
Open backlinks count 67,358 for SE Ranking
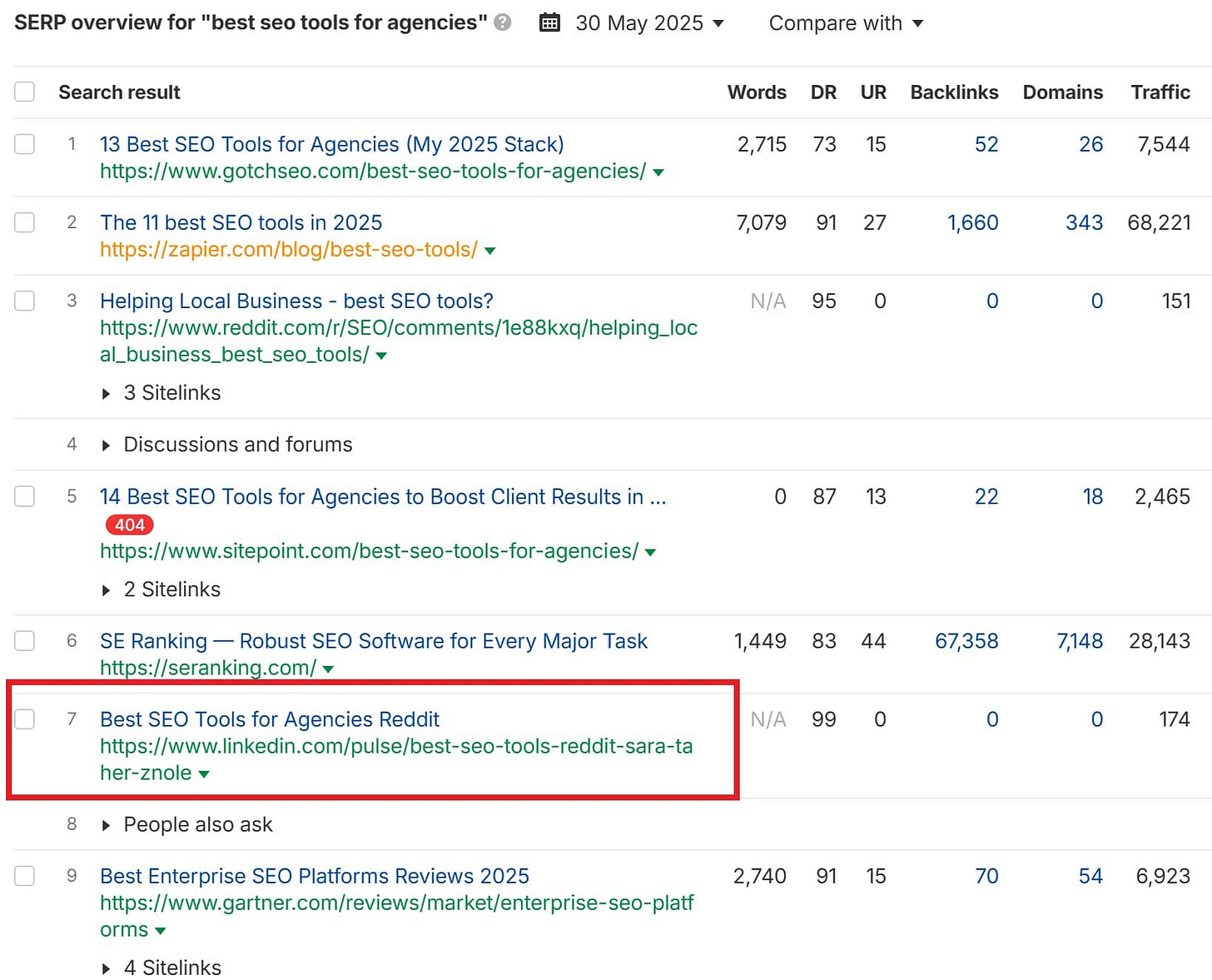pyautogui.click(x=966, y=640)
